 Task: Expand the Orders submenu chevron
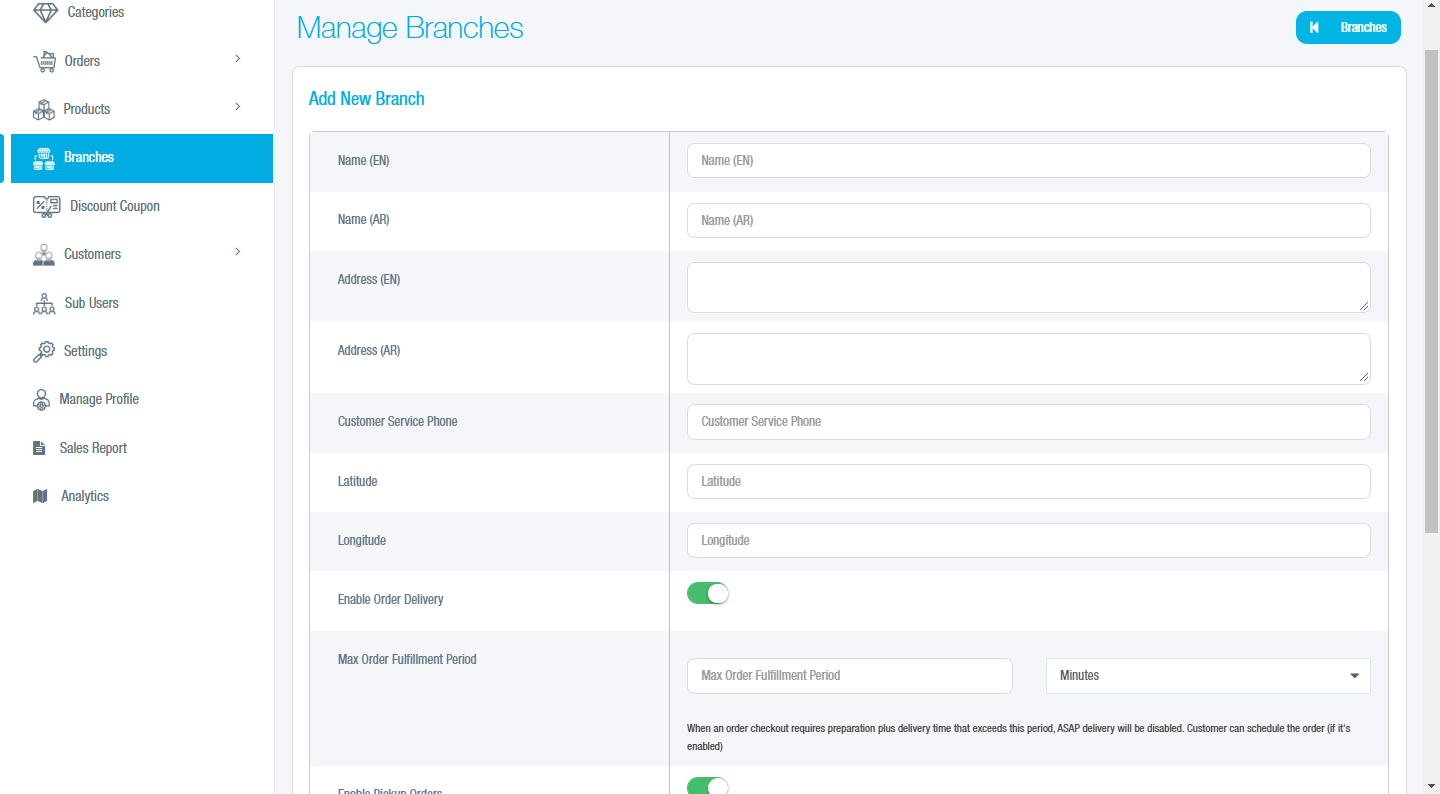point(238,59)
